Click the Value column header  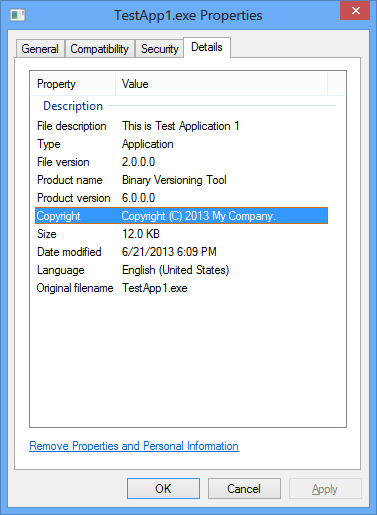click(221, 84)
